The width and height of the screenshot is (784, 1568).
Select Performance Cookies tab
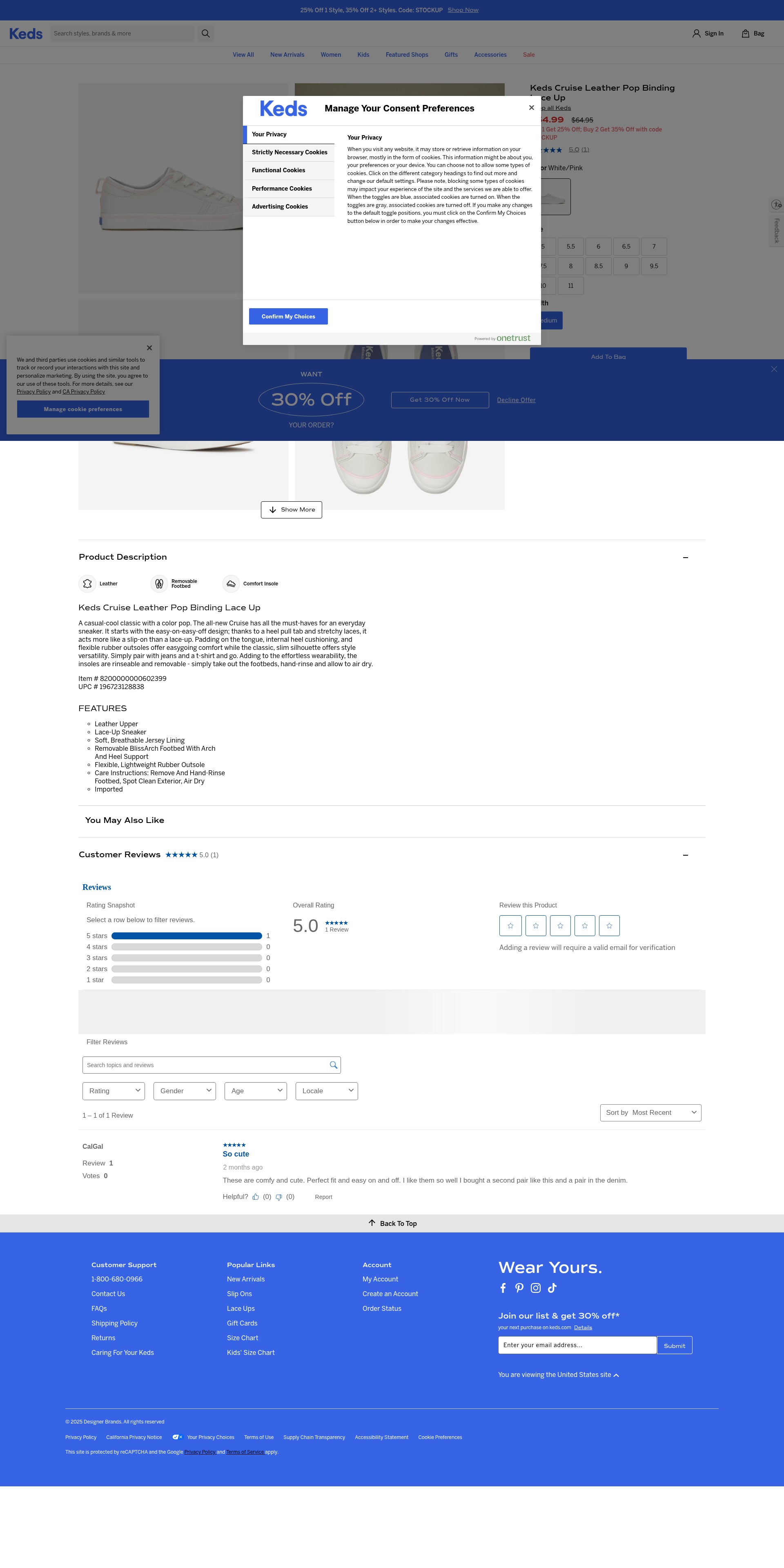(289, 189)
